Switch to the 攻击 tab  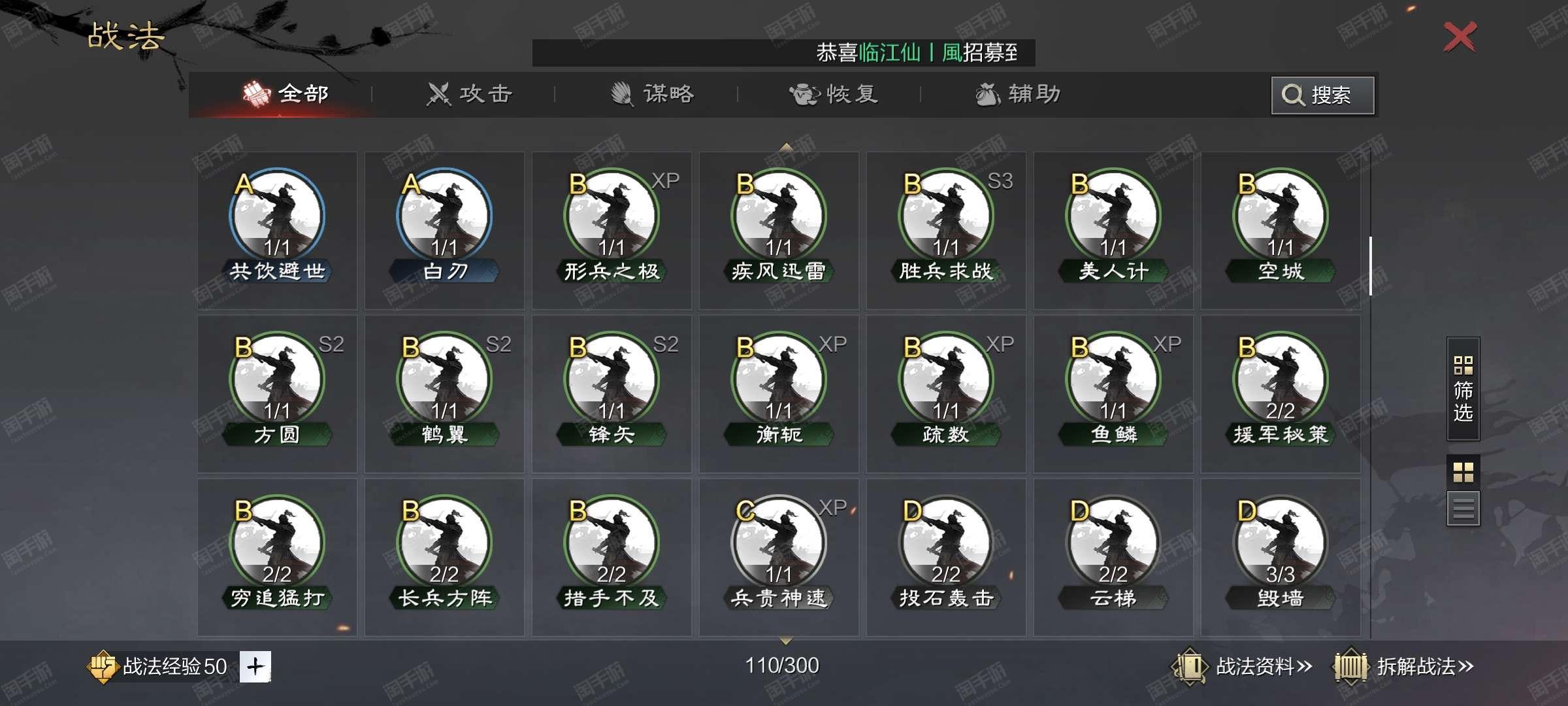469,94
